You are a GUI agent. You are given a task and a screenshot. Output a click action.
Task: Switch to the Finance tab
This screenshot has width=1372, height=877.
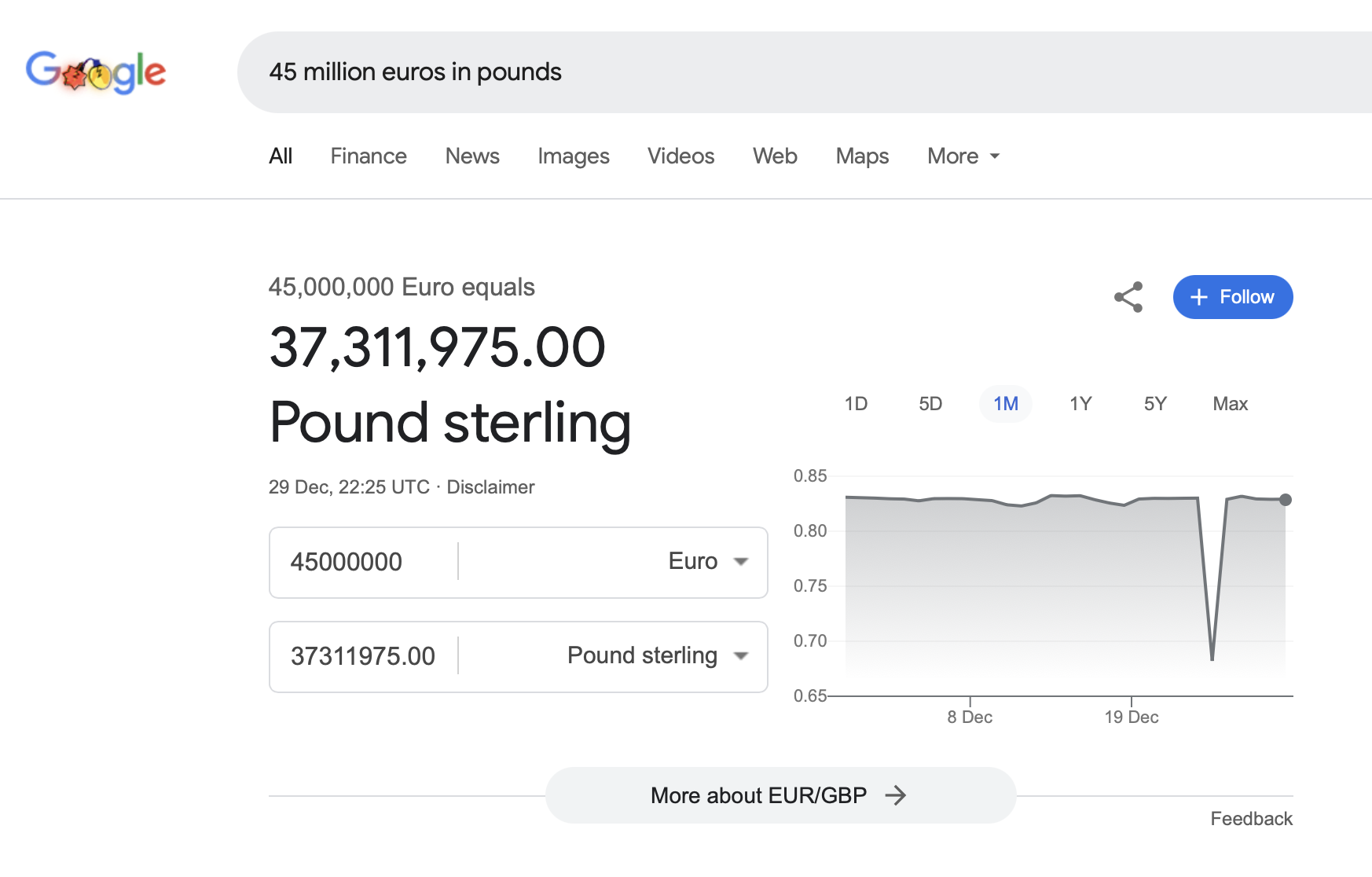click(x=369, y=156)
